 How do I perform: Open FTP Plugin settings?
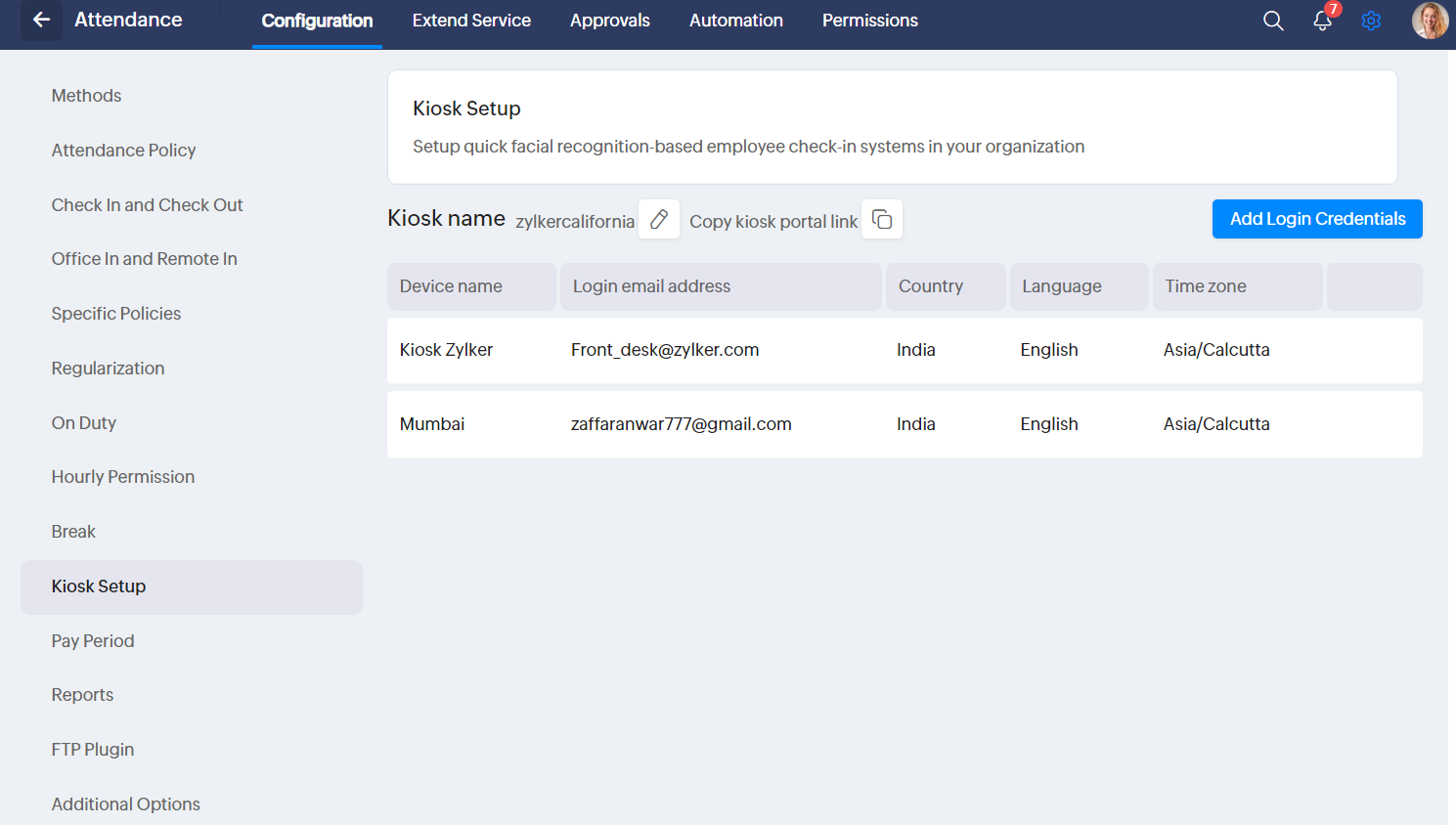(93, 750)
